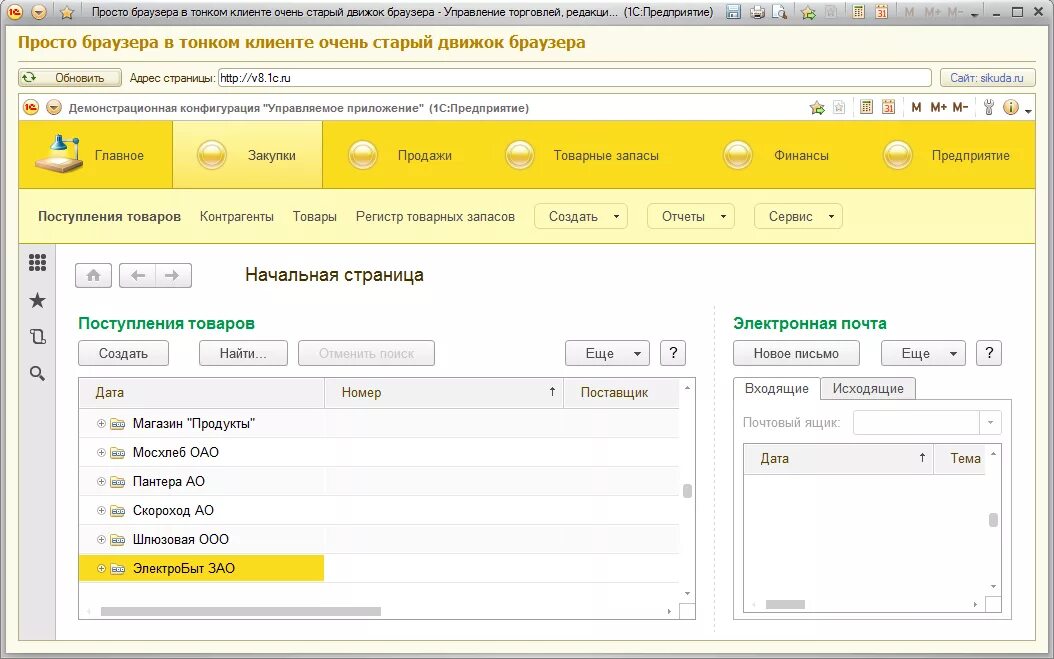Sort by the Номер column header

click(444, 393)
